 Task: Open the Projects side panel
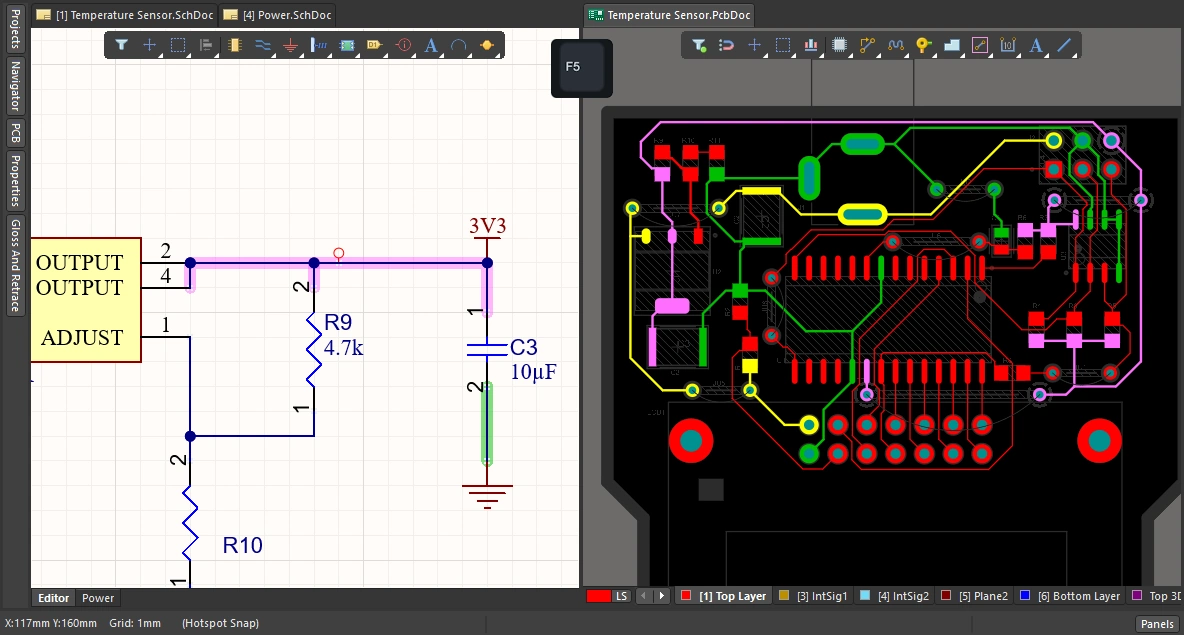tap(15, 28)
